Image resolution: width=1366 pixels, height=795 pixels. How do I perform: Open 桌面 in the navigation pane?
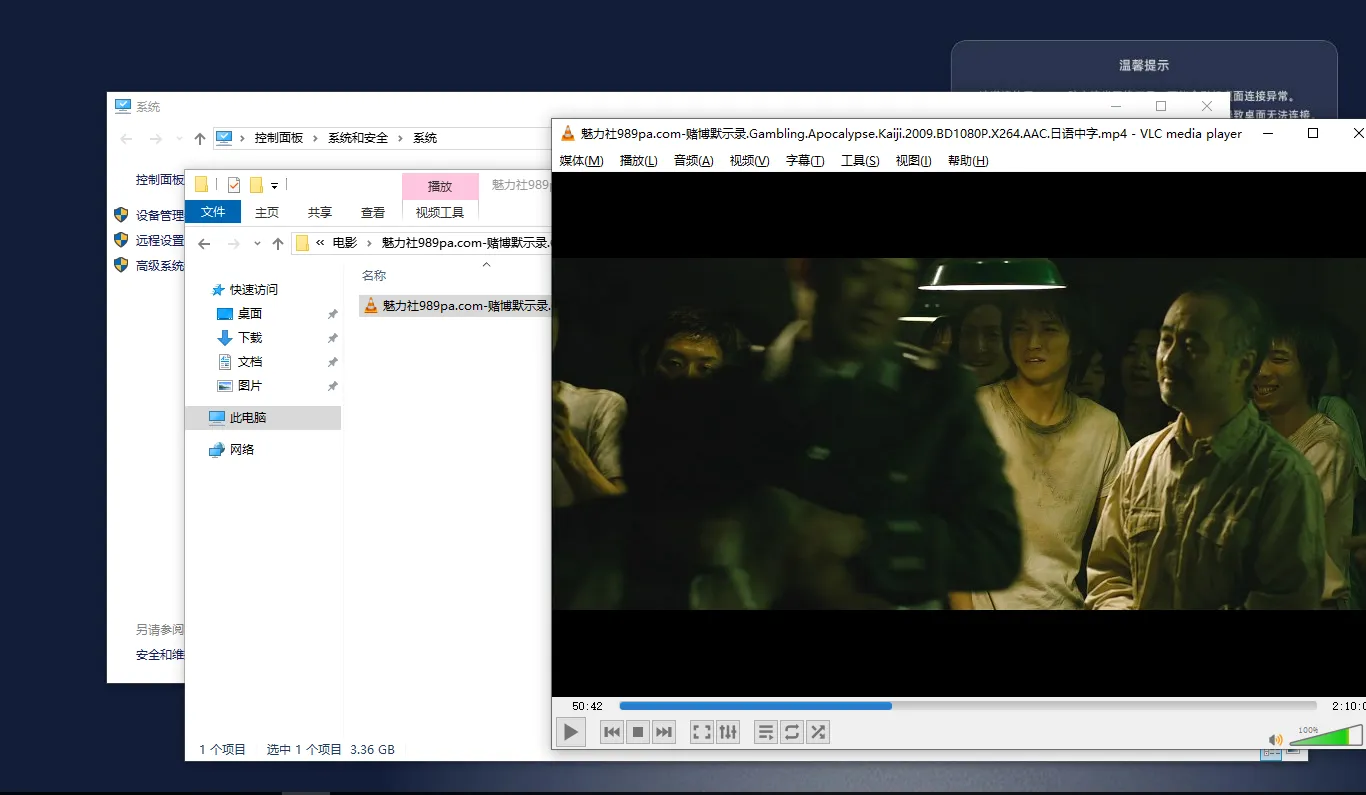(x=250, y=313)
